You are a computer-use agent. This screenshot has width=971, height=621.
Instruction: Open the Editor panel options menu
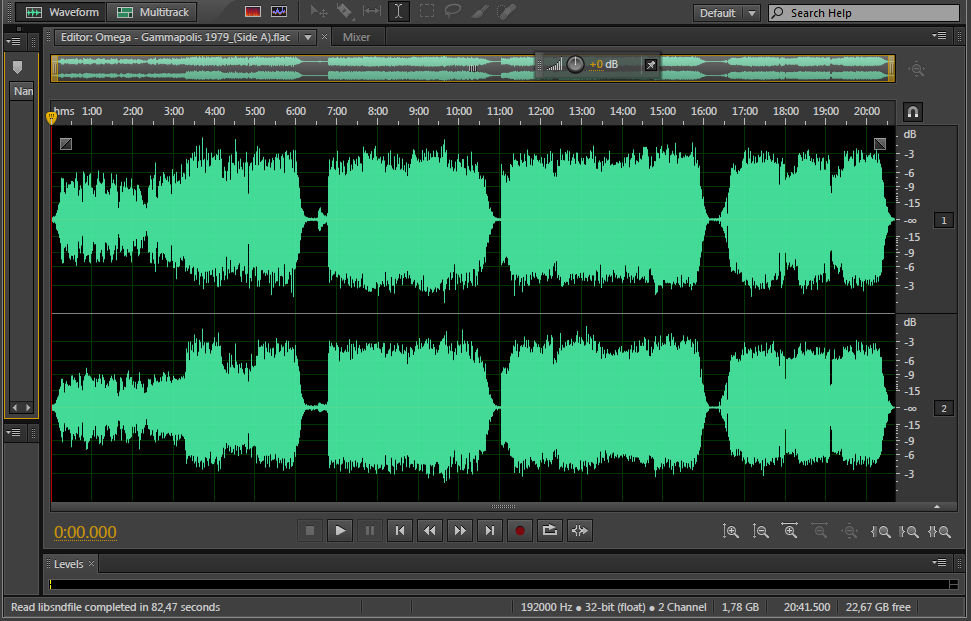point(939,36)
